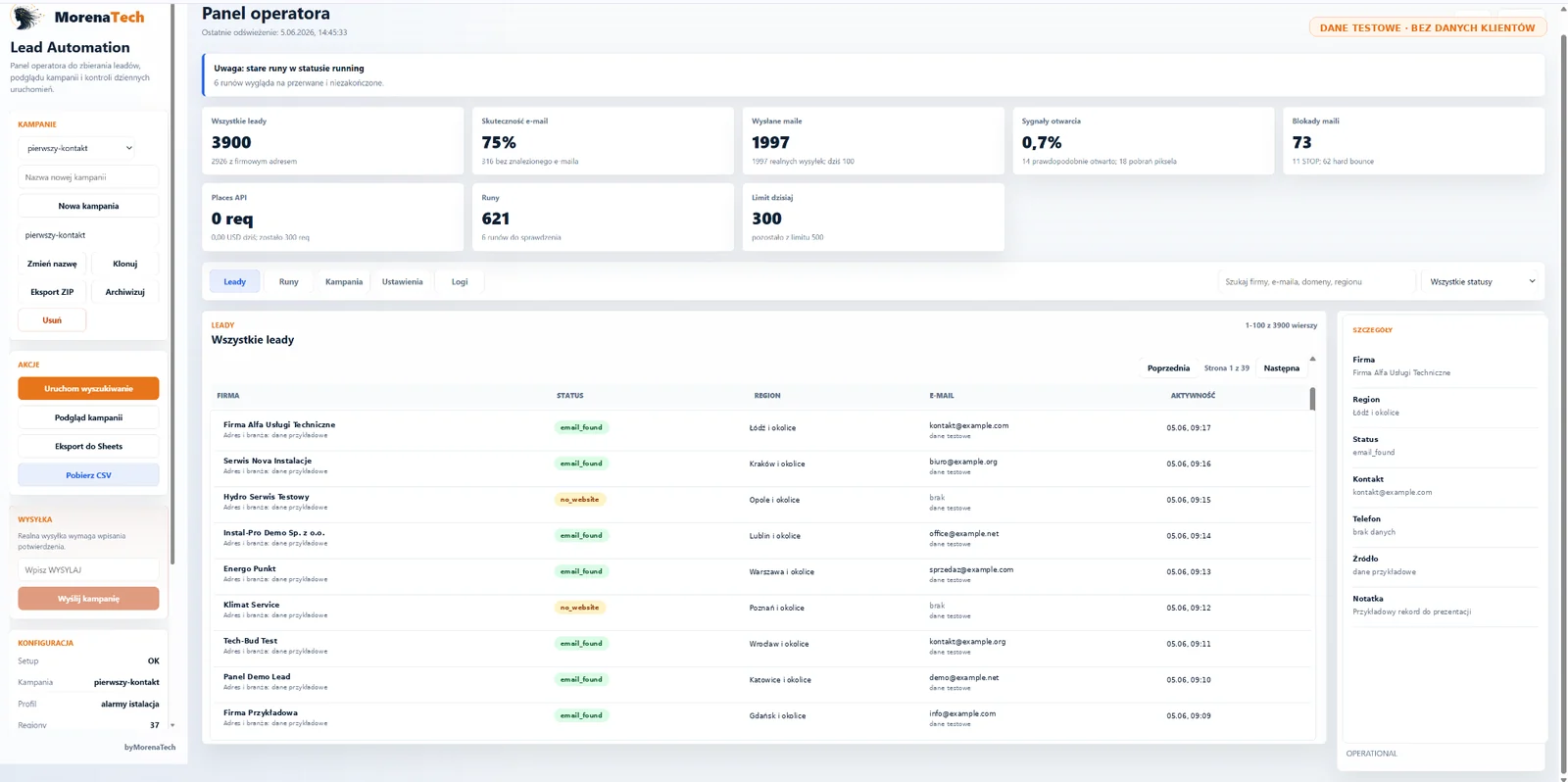1568x782 pixels.
Task: Click the kontakt@example.com value in Szczegóły
Action: (1392, 492)
